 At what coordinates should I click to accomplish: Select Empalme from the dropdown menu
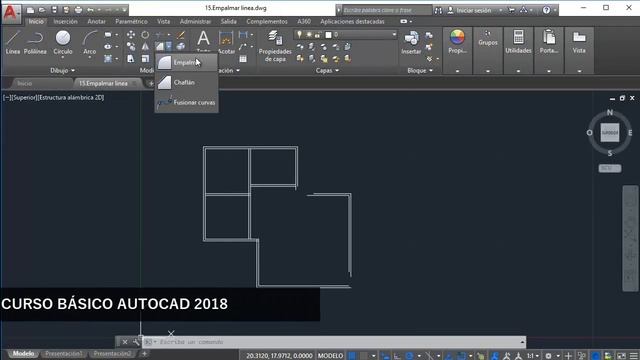(187, 62)
